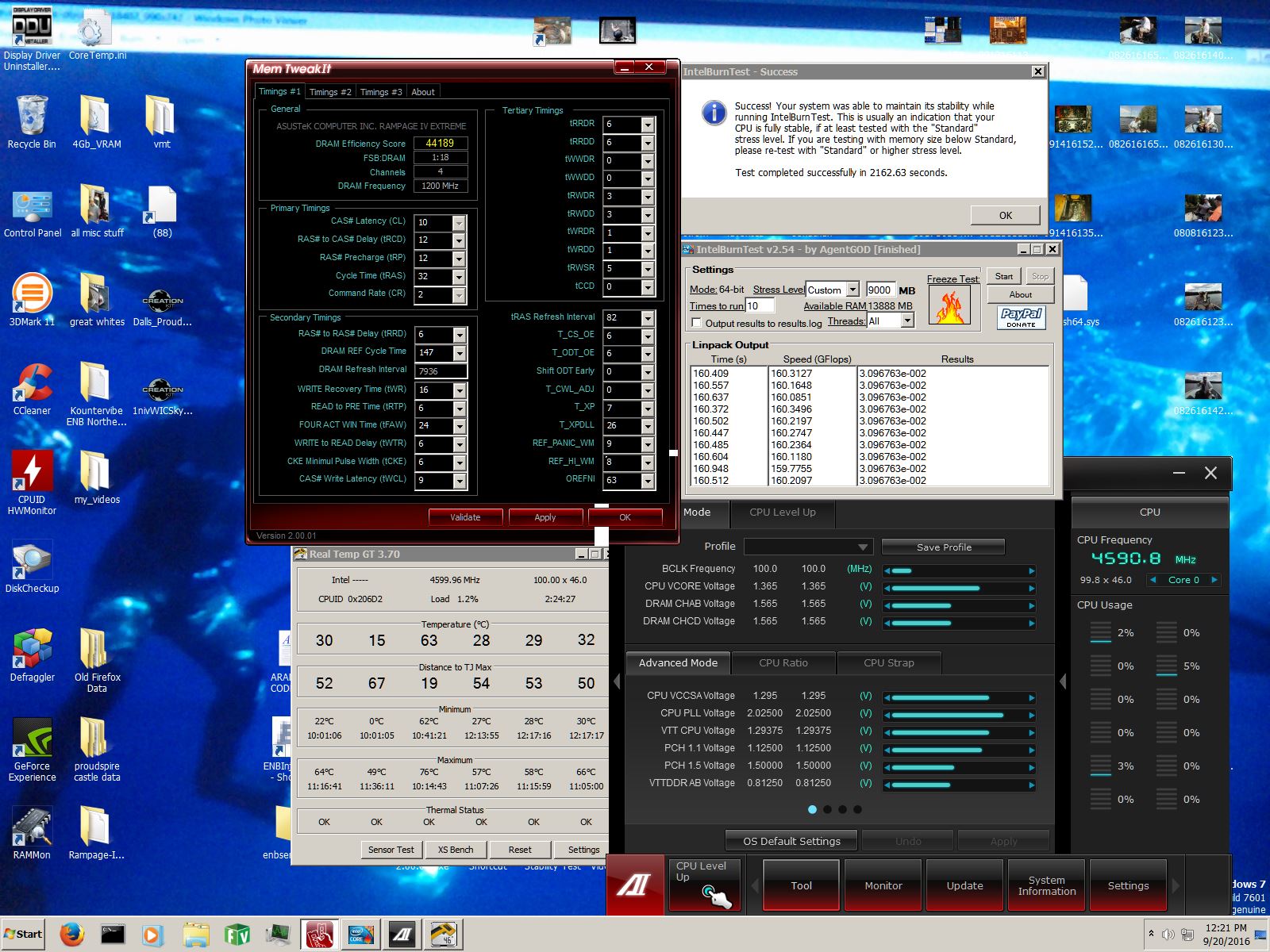The height and width of the screenshot is (952, 1270).
Task: Go to the first AI Suite page dot
Action: tap(812, 810)
